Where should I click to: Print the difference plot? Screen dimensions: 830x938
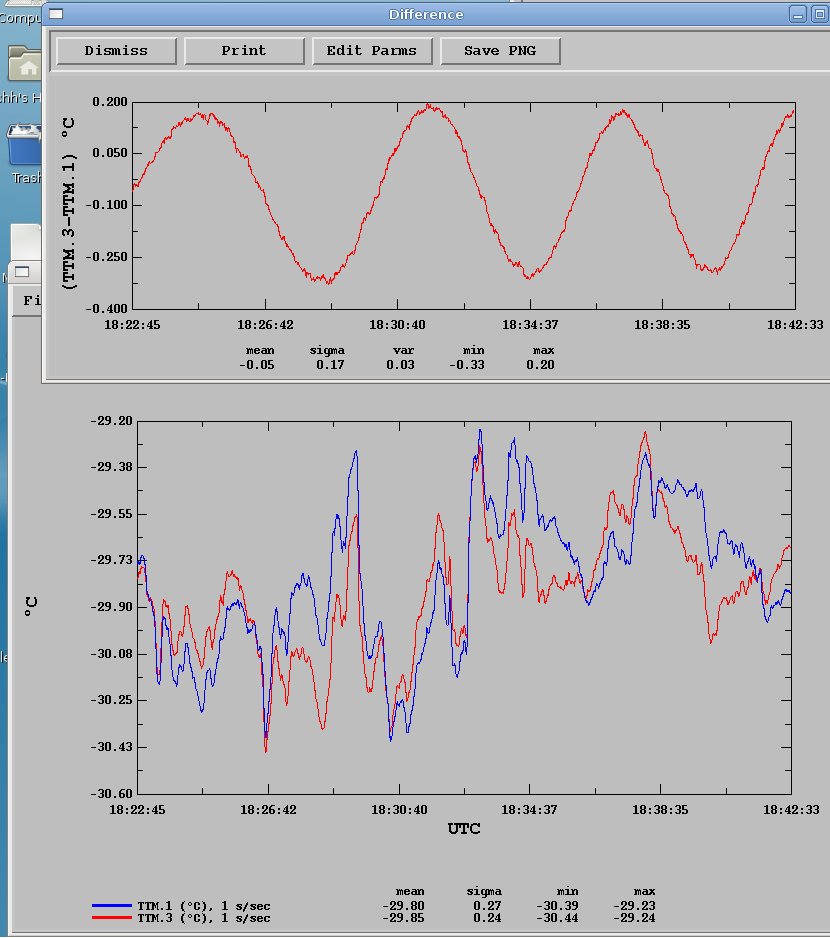click(244, 51)
